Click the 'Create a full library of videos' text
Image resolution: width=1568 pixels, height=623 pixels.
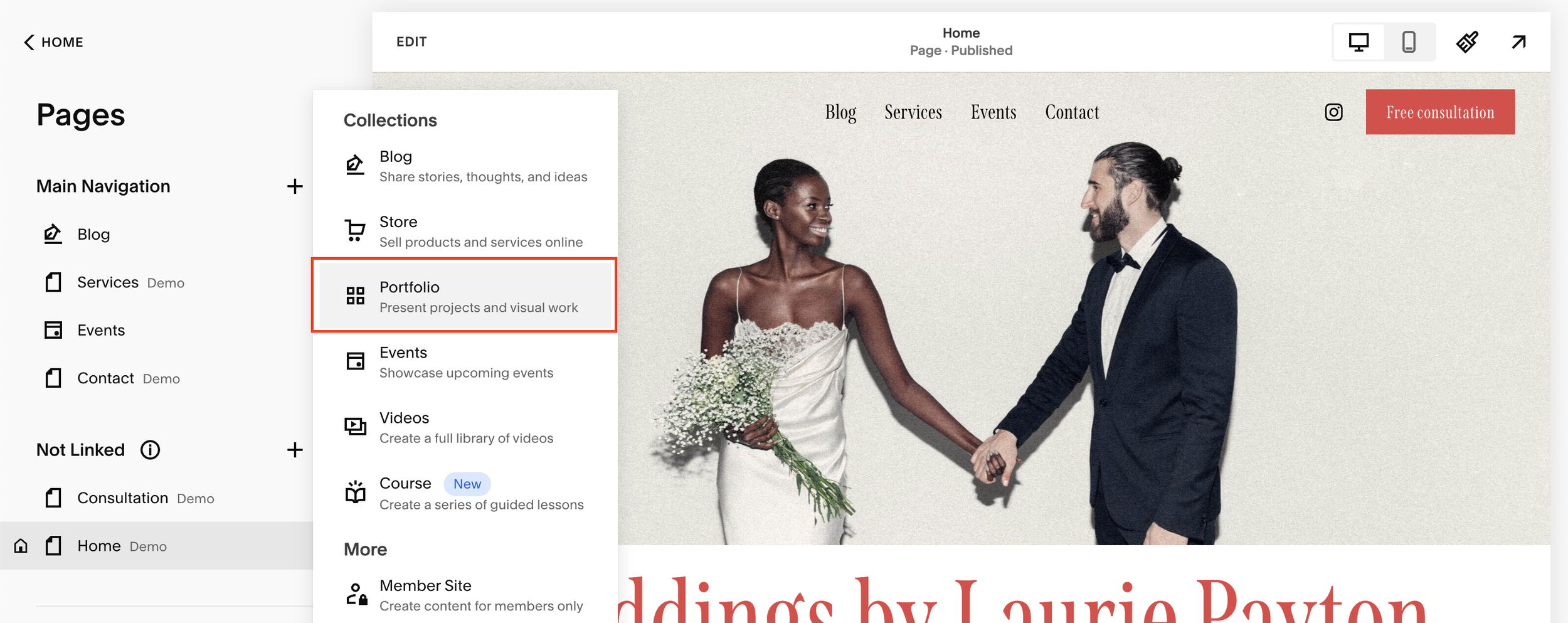[466, 439]
